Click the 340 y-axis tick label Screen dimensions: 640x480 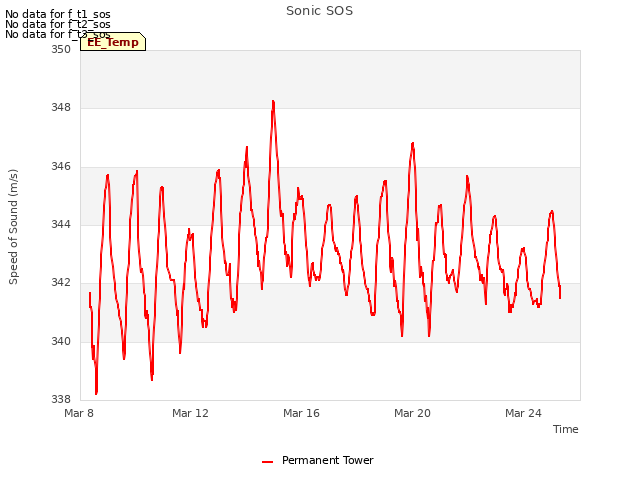tap(61, 341)
